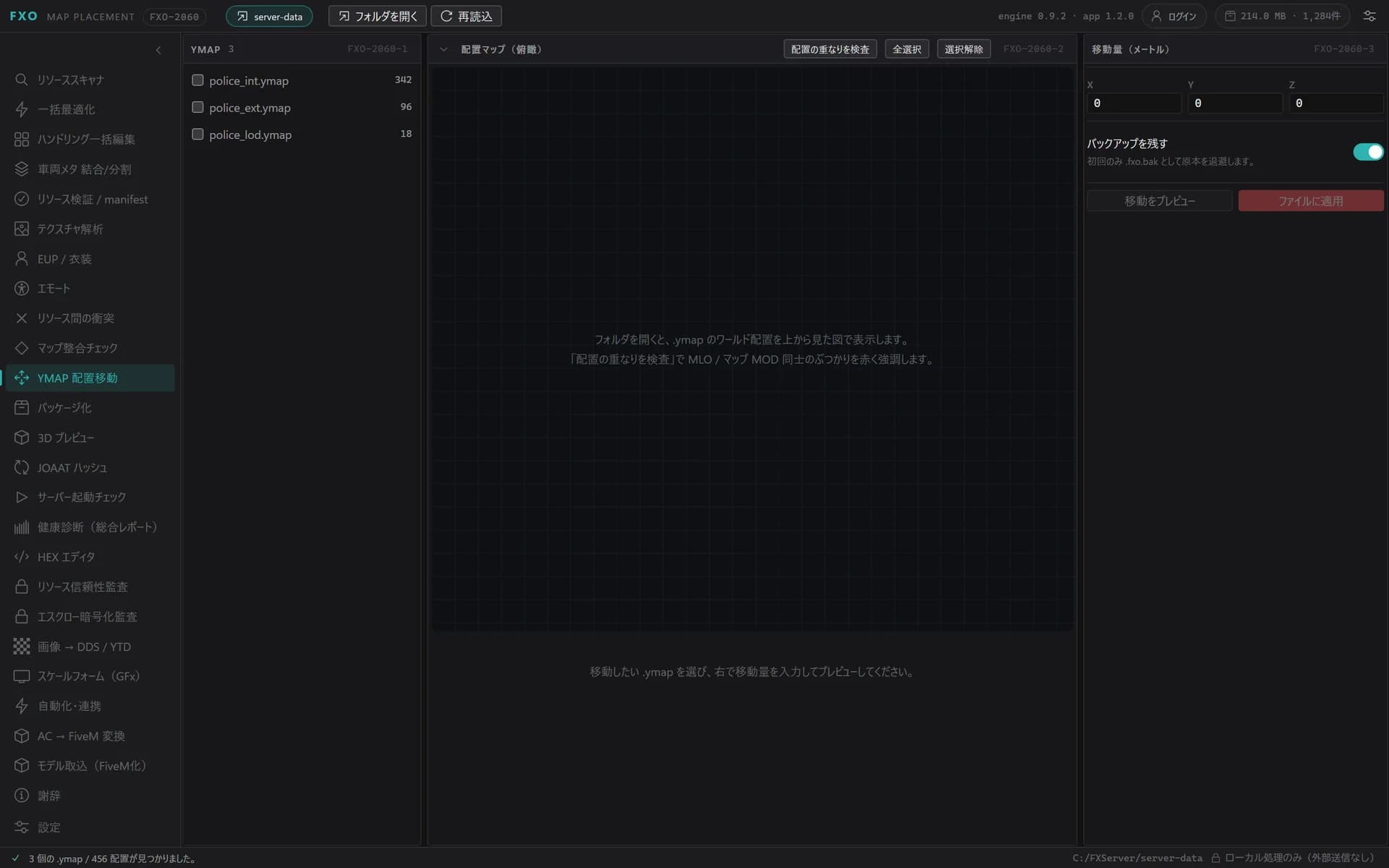Image resolution: width=1389 pixels, height=868 pixels.
Task: Click the HEX エディタ code icon
Action: [22, 557]
